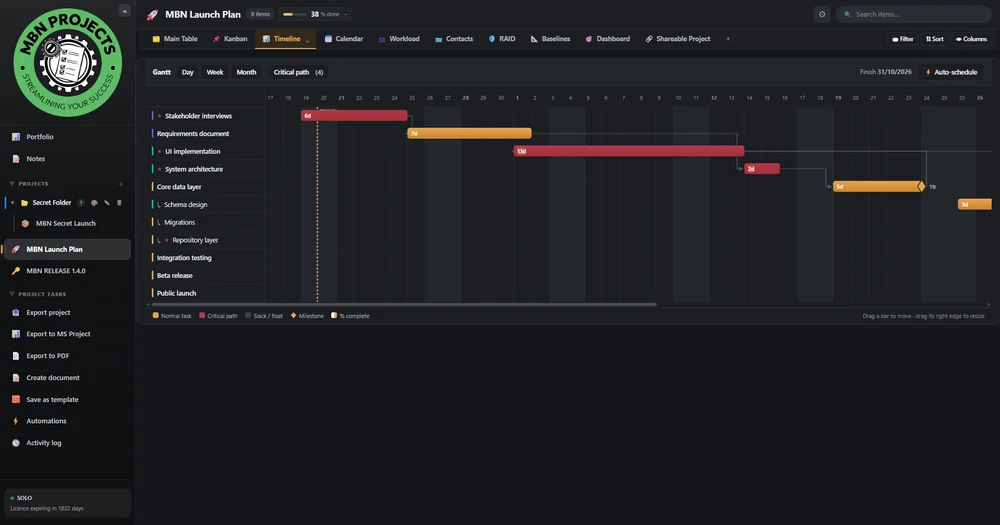Viewport: 1000px width, 525px height.
Task: Select the Public launch task row
Action: [207, 293]
